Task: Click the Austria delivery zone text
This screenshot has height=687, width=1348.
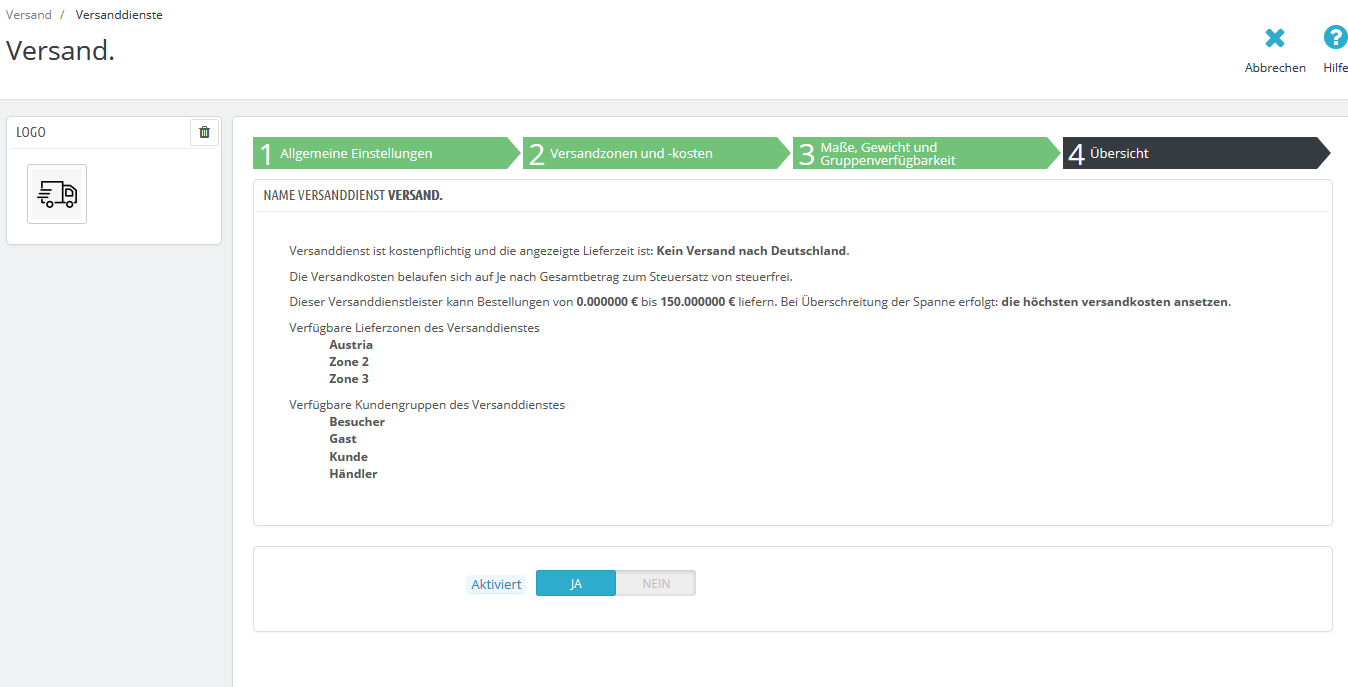Action: (351, 345)
